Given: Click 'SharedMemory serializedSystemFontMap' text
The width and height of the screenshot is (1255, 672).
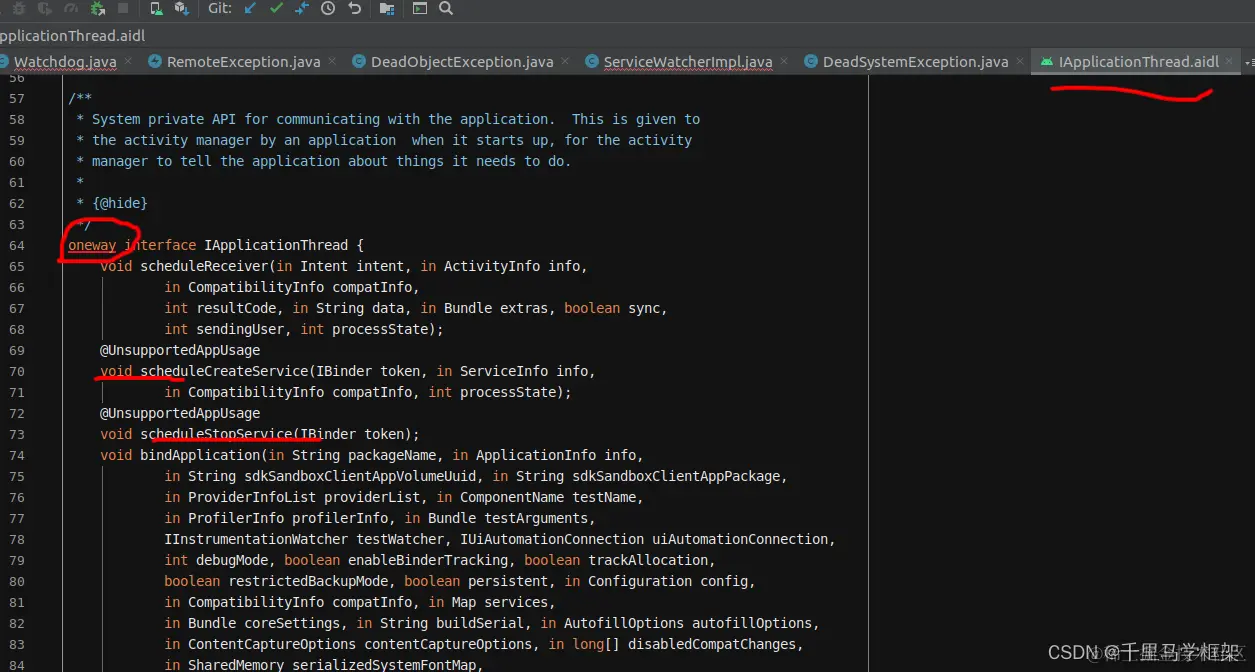Looking at the screenshot, I should 332,665.
